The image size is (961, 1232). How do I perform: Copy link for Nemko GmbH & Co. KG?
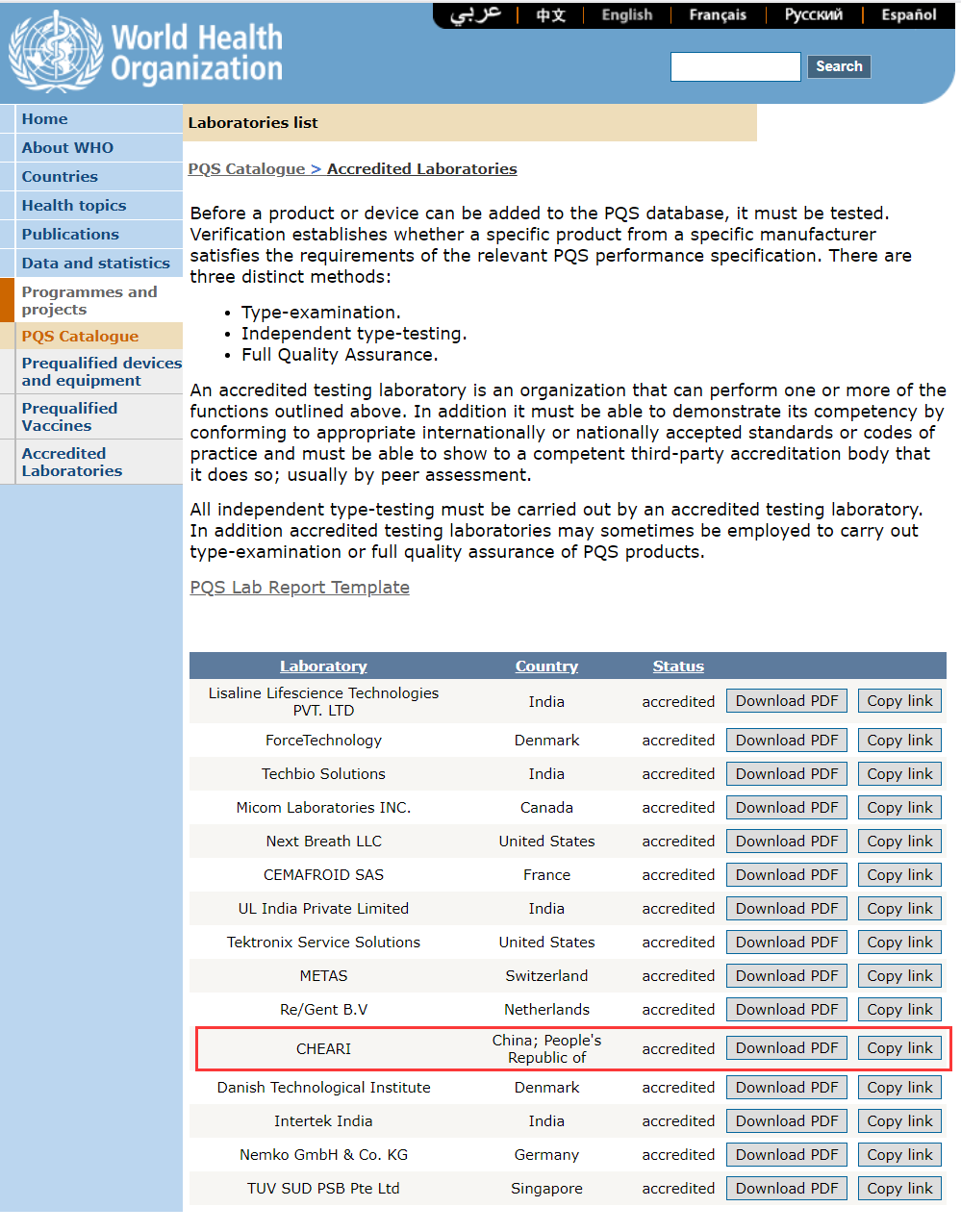[899, 1155]
